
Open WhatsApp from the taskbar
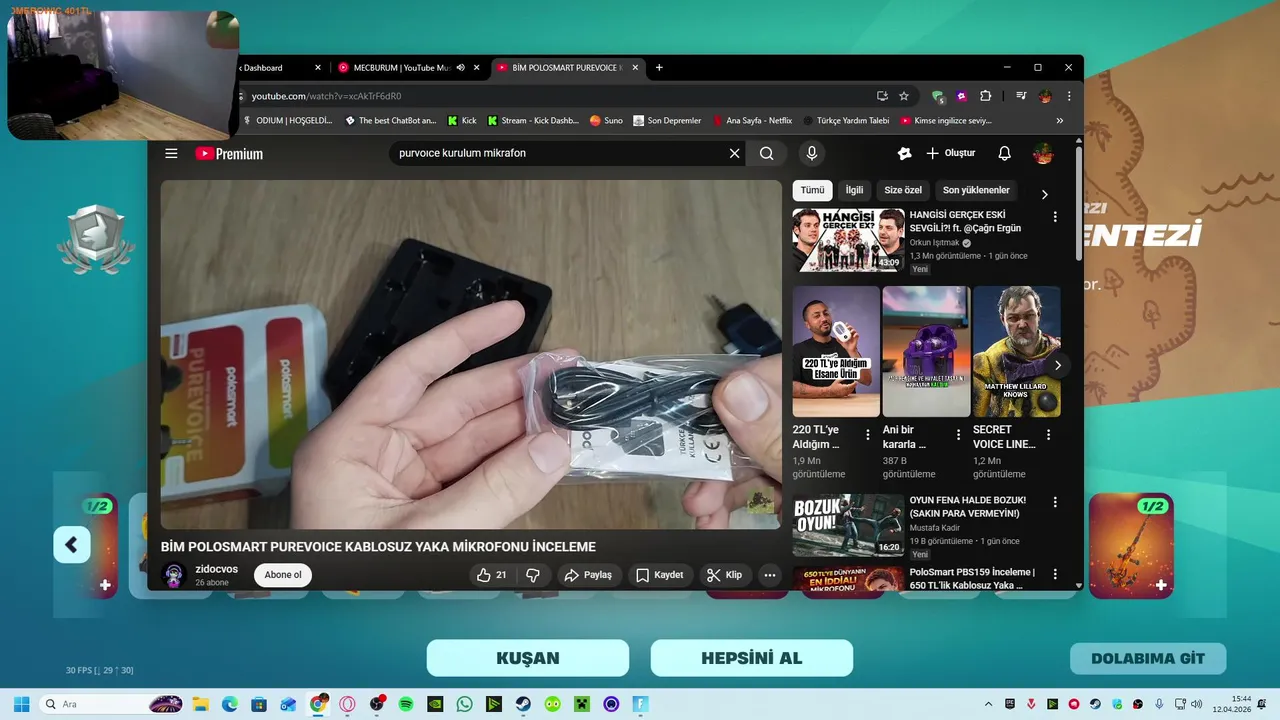[x=464, y=704]
